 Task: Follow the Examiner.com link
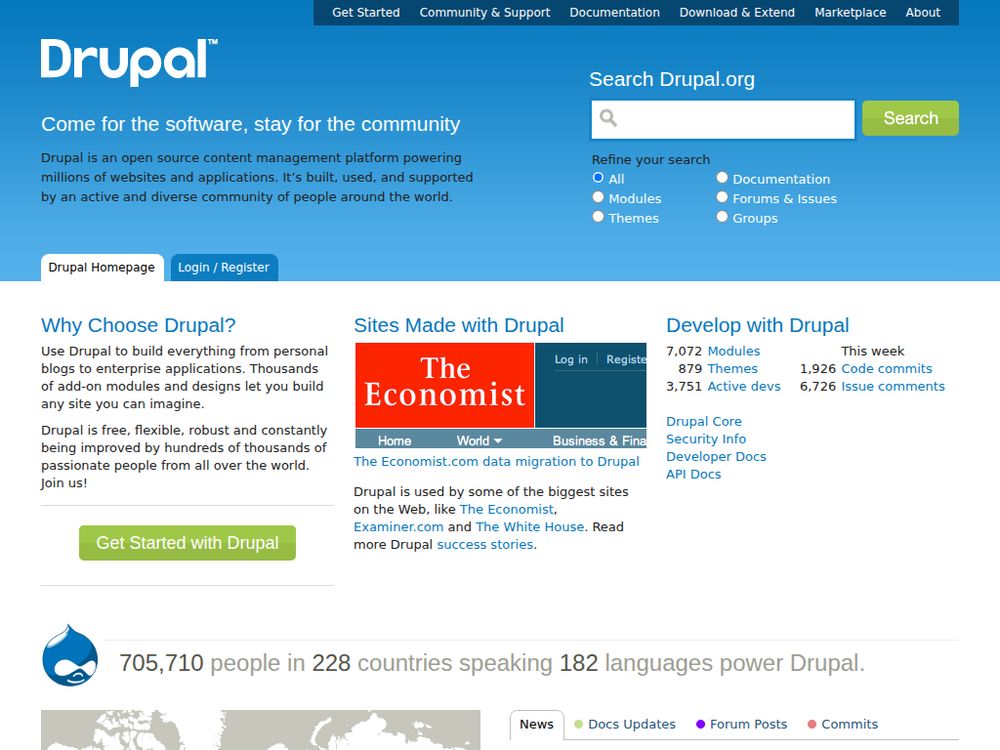[x=399, y=527]
